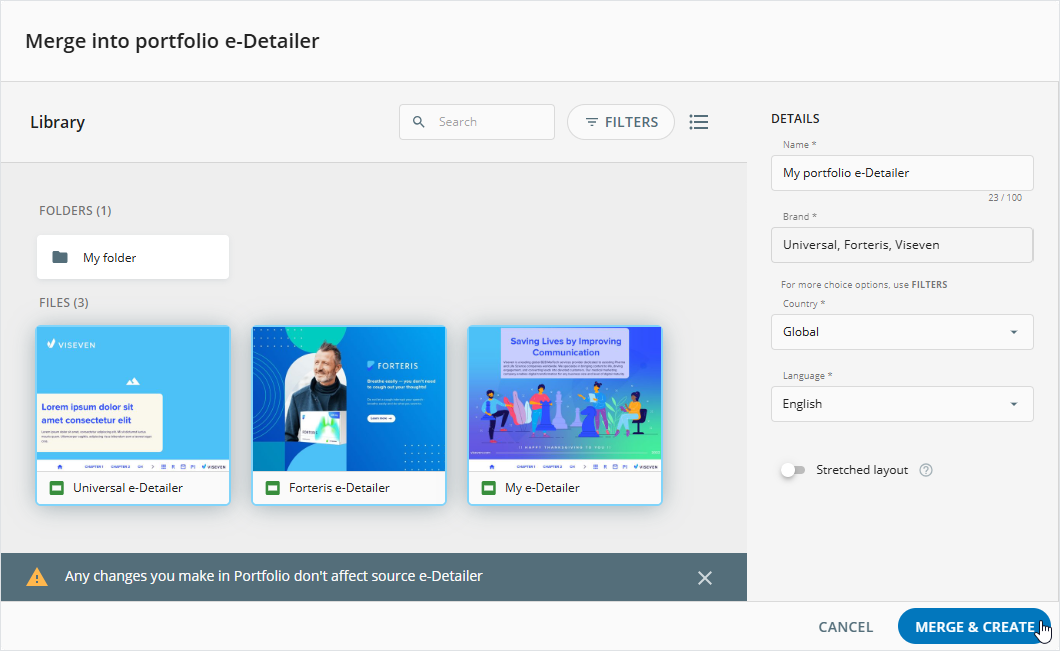Click the yellow warning triangle icon
The height and width of the screenshot is (651, 1060).
click(x=37, y=577)
